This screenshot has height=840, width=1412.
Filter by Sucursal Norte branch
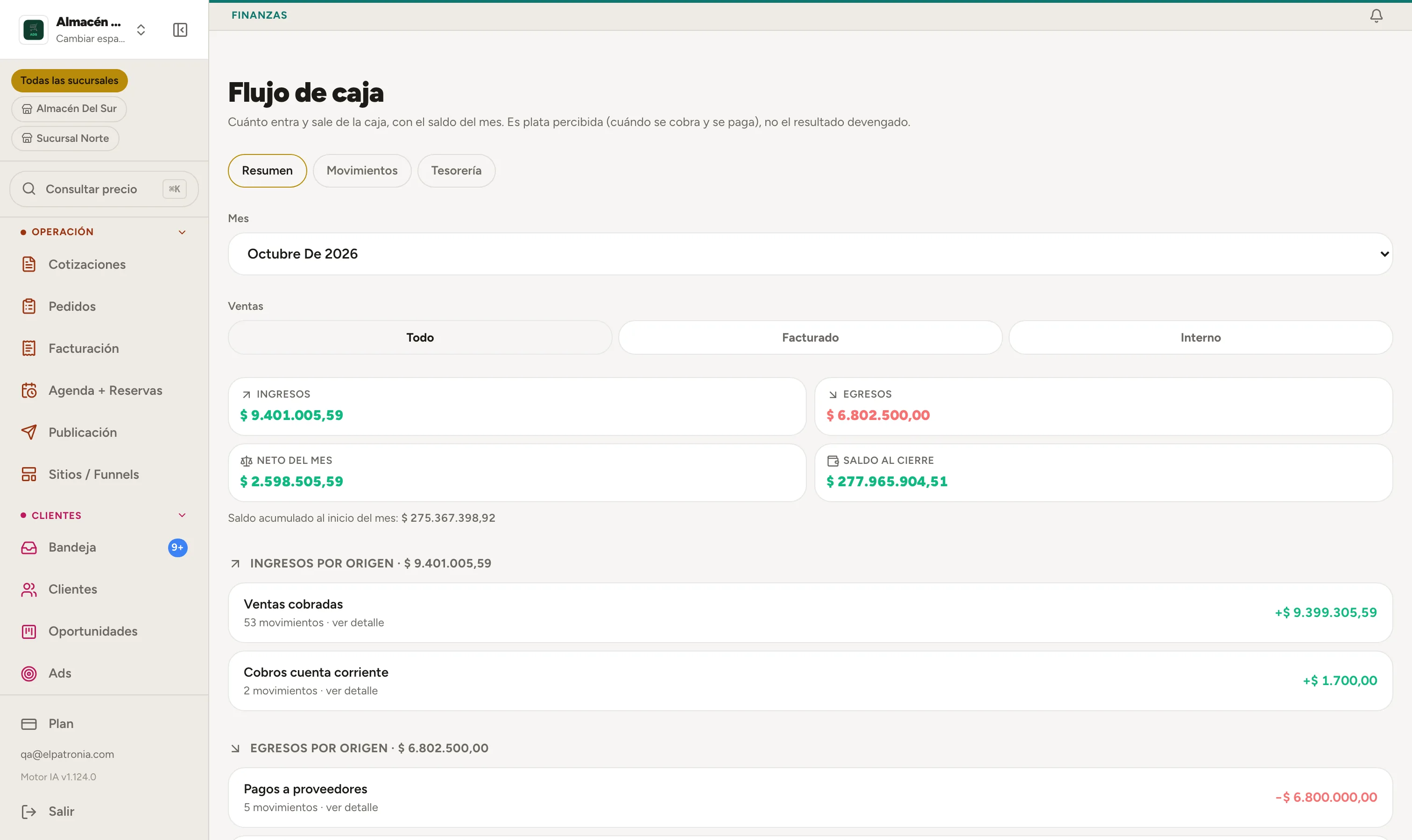click(x=65, y=139)
